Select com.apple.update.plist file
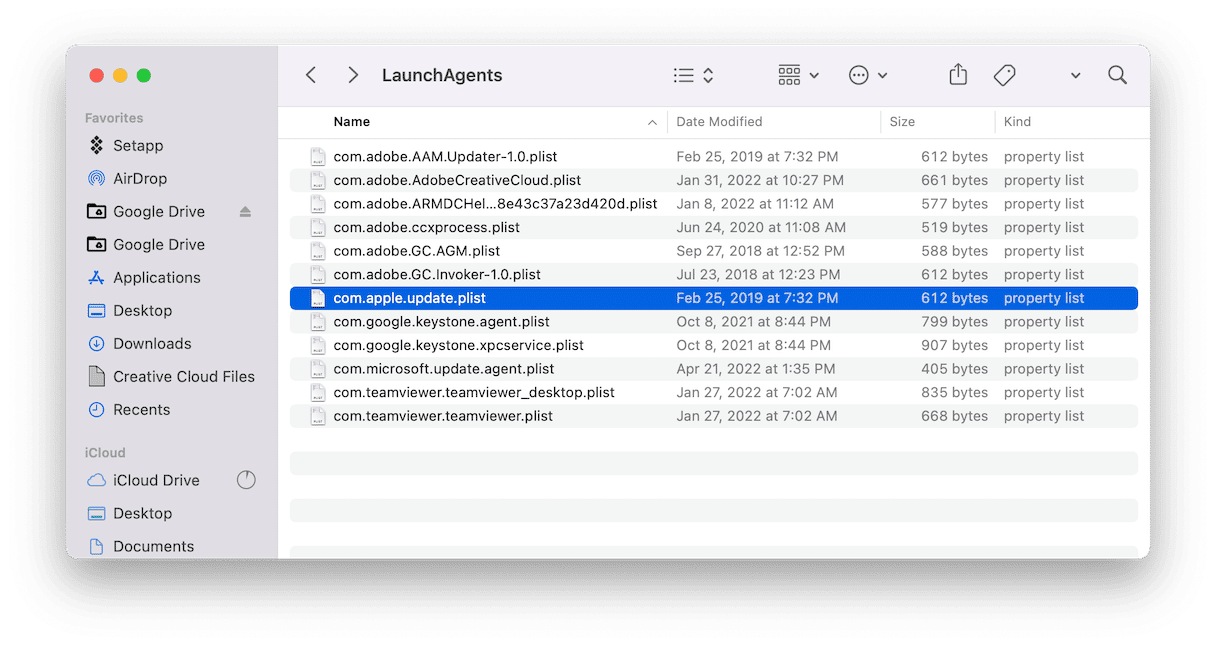 coord(714,298)
